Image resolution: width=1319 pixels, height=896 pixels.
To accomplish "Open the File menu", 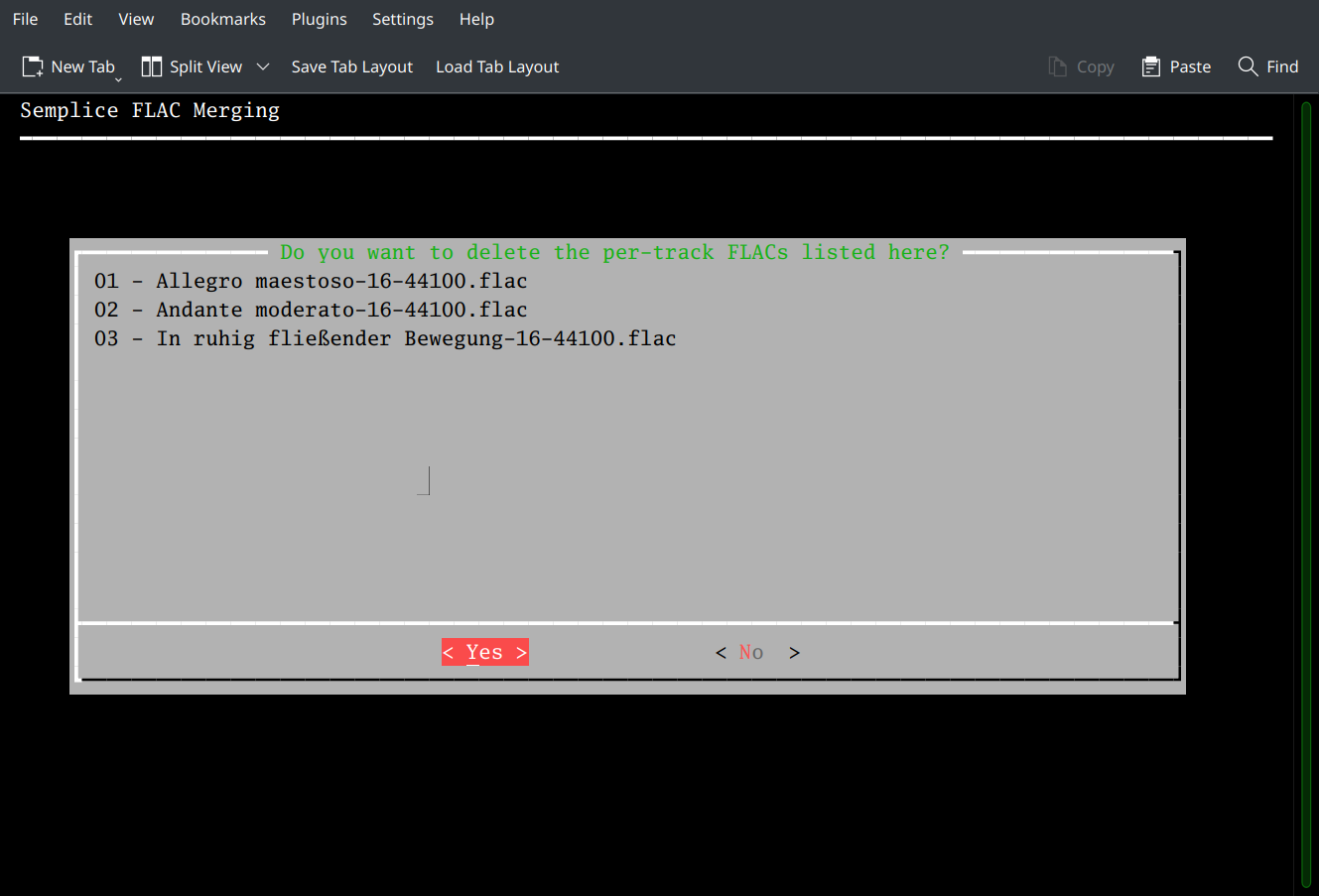I will pos(25,19).
